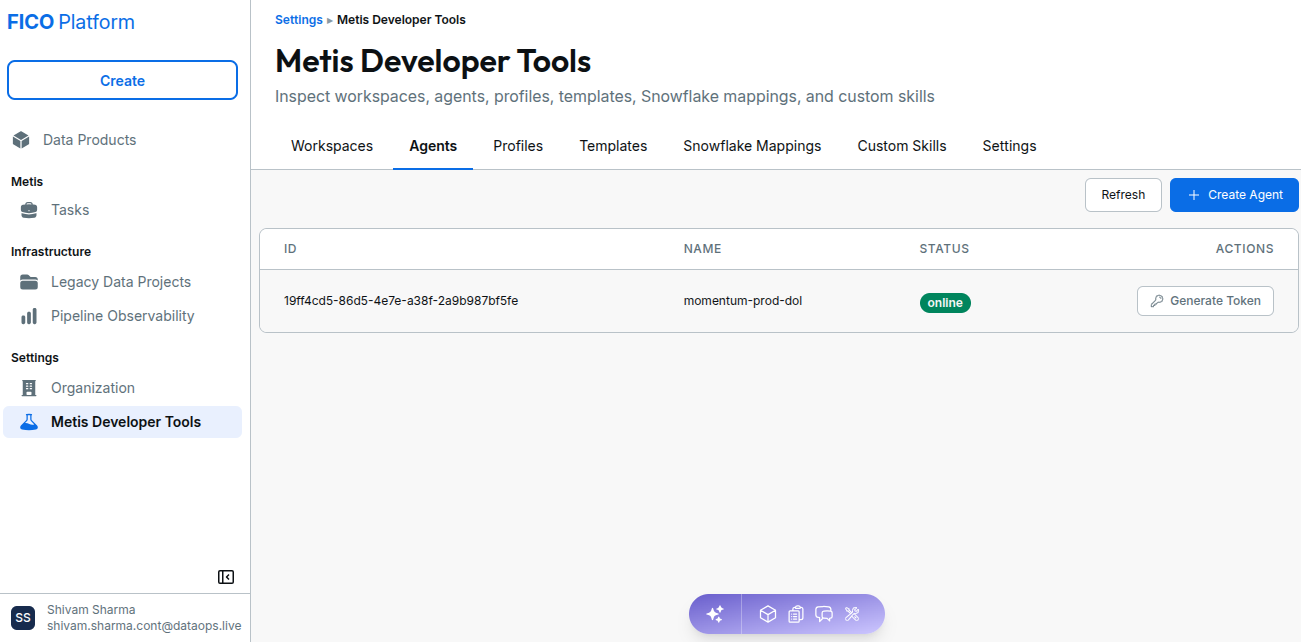Generate Token for momentum-prod-dol agent

[x=1205, y=301]
